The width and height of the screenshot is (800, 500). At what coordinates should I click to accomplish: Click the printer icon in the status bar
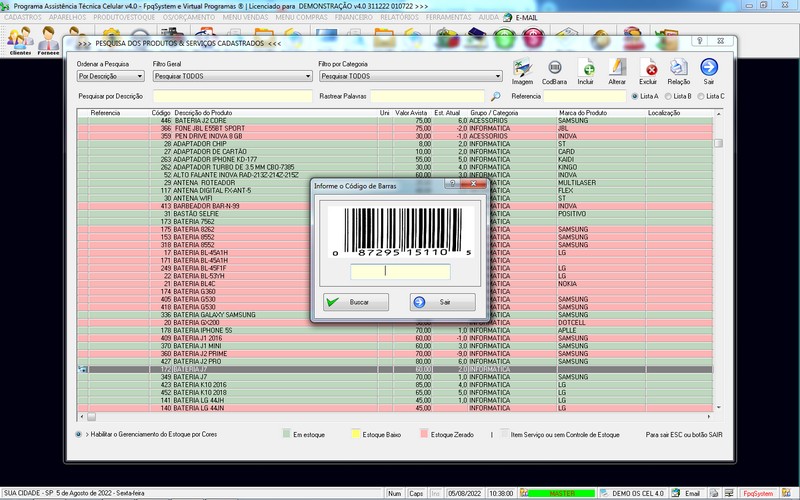coord(714,493)
